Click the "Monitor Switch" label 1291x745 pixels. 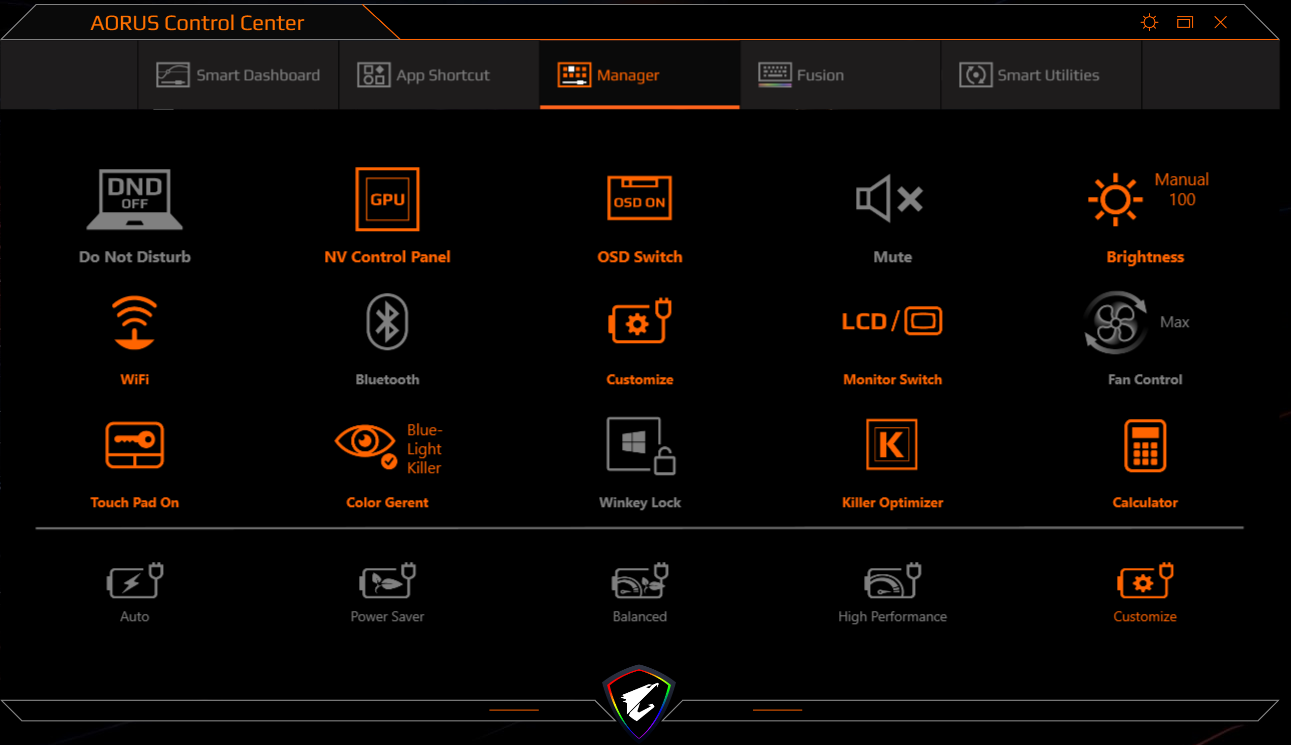coord(892,380)
